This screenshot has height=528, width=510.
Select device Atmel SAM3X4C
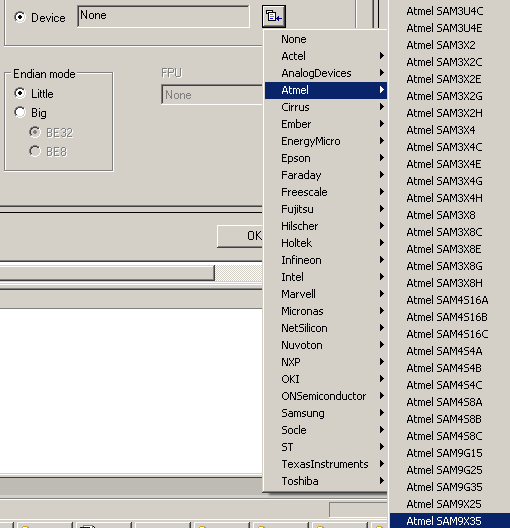(x=450, y=147)
